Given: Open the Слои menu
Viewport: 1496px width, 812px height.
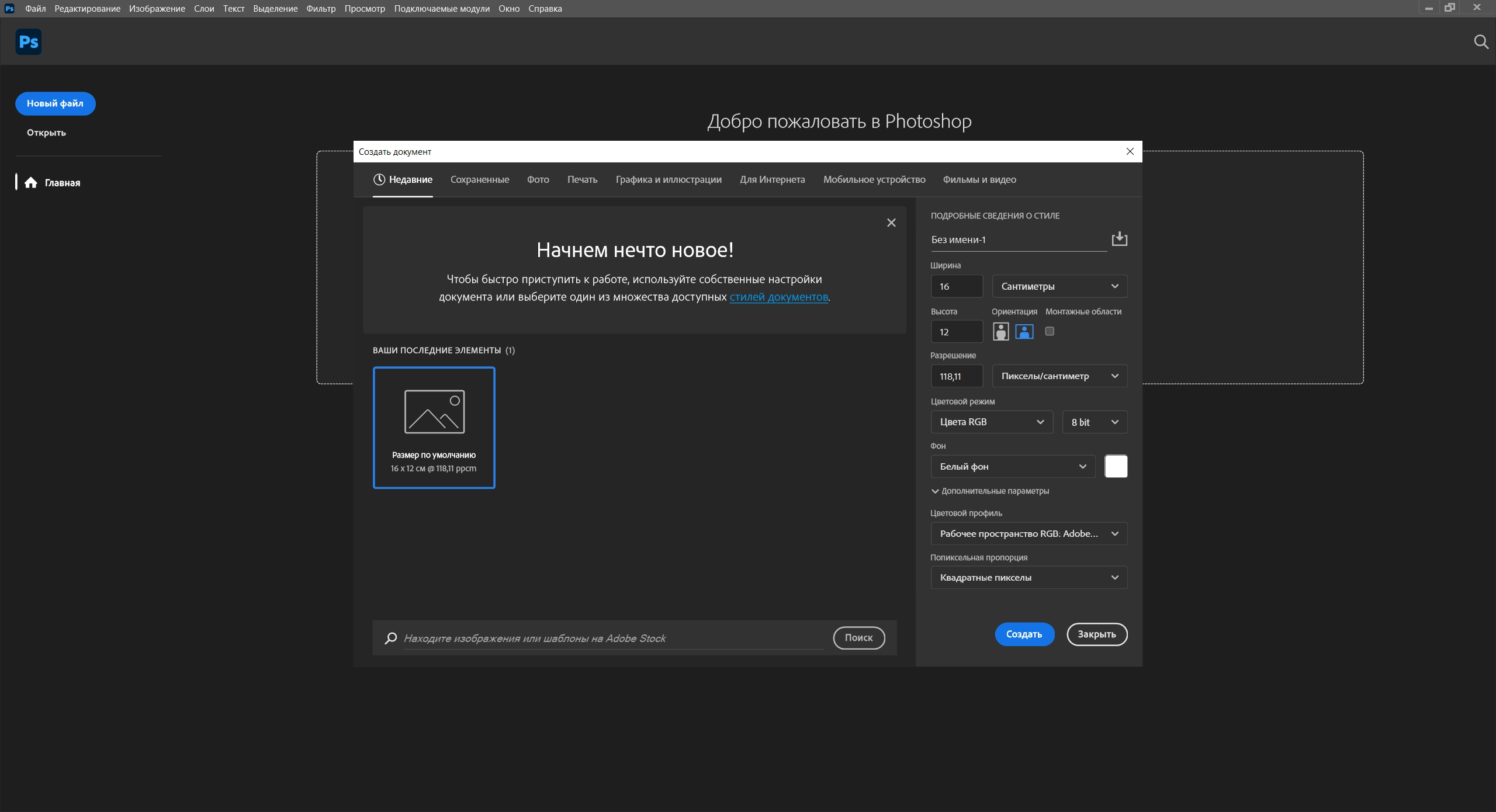Looking at the screenshot, I should click(x=204, y=9).
